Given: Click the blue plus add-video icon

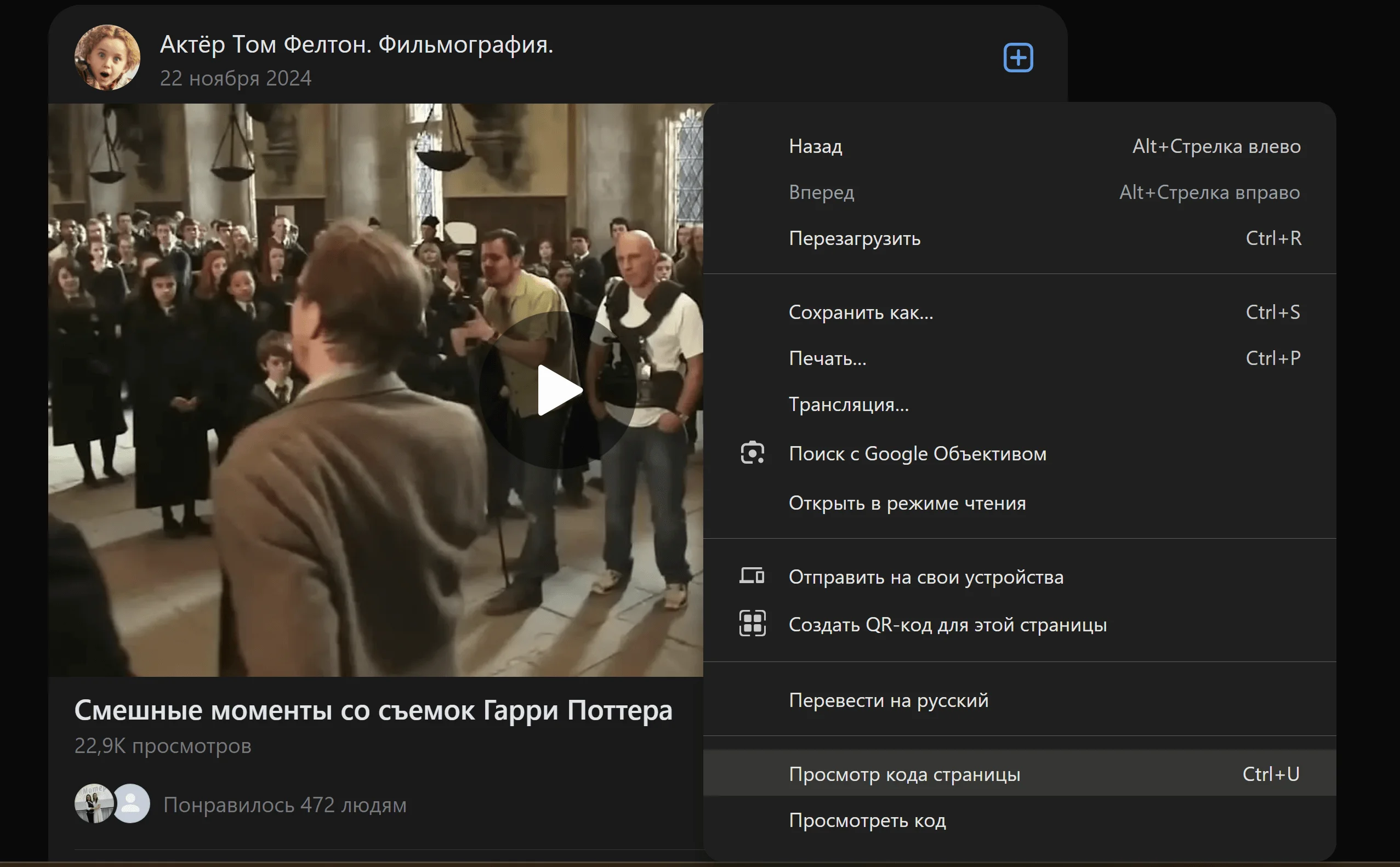Looking at the screenshot, I should pyautogui.click(x=1018, y=58).
